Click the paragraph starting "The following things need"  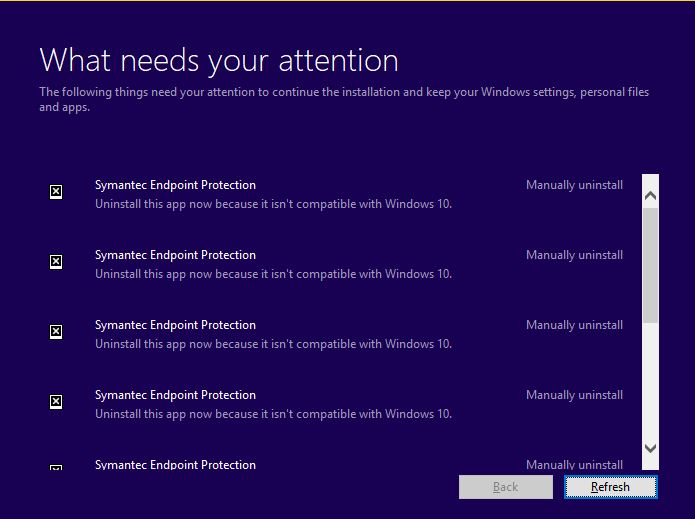[344, 99]
